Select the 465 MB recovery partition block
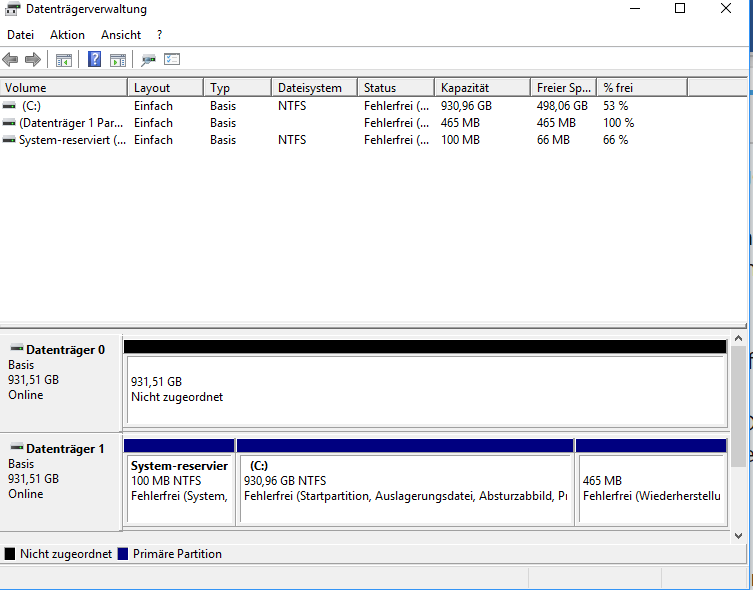Image resolution: width=756 pixels, height=590 pixels. pyautogui.click(x=651, y=482)
